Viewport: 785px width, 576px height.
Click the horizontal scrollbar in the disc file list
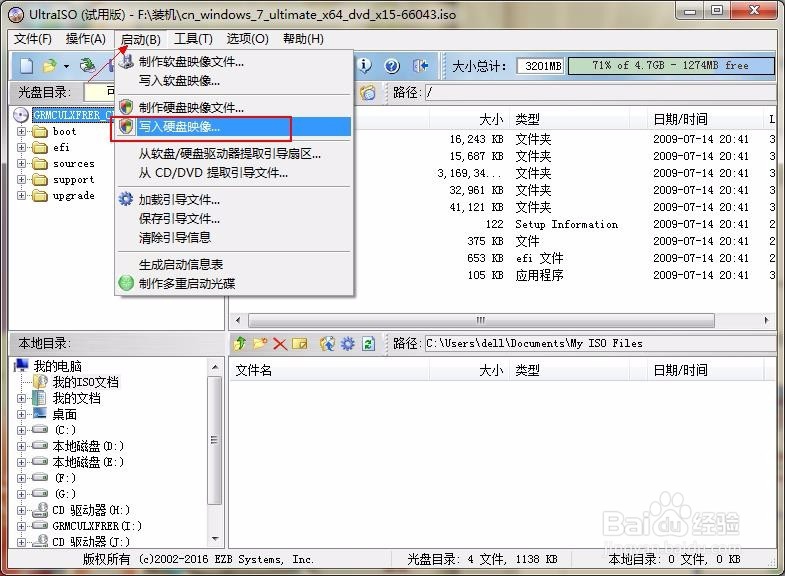(481, 320)
